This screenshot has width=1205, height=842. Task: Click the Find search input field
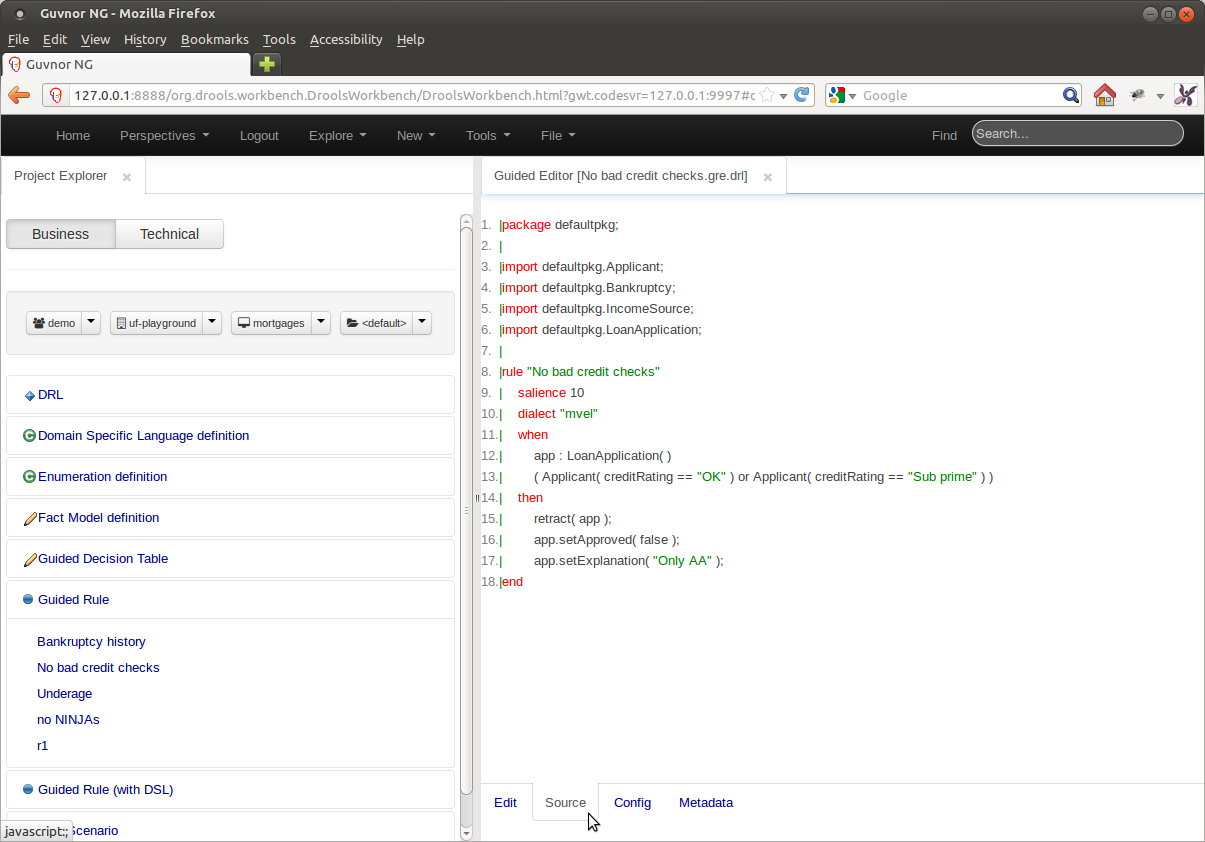[1077, 134]
